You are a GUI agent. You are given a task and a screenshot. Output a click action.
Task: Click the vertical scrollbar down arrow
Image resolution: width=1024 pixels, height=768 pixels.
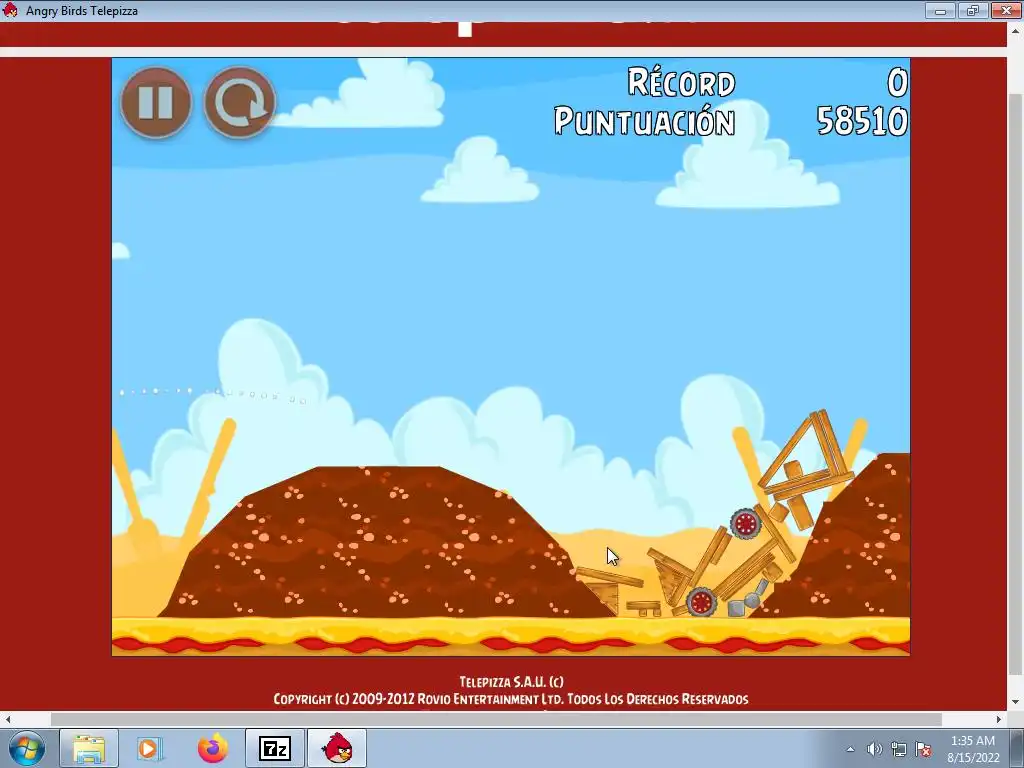point(1016,702)
